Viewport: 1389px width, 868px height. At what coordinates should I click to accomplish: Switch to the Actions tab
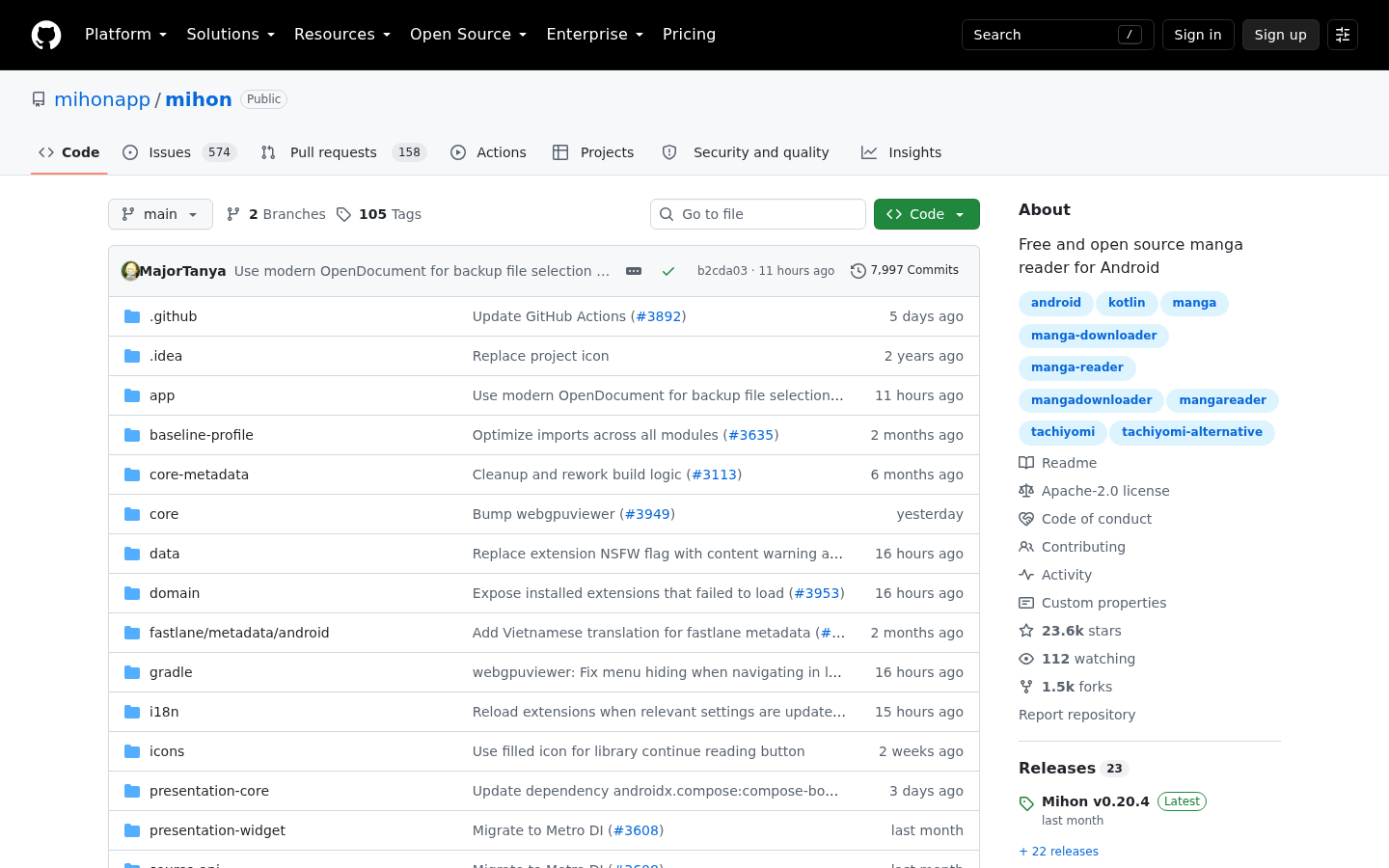click(x=488, y=152)
